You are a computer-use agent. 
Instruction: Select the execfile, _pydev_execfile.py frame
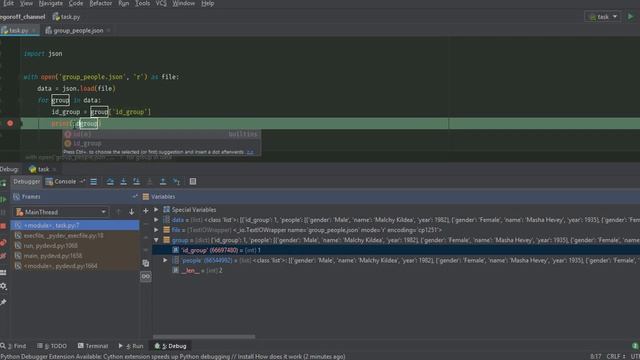pyautogui.click(x=75, y=236)
